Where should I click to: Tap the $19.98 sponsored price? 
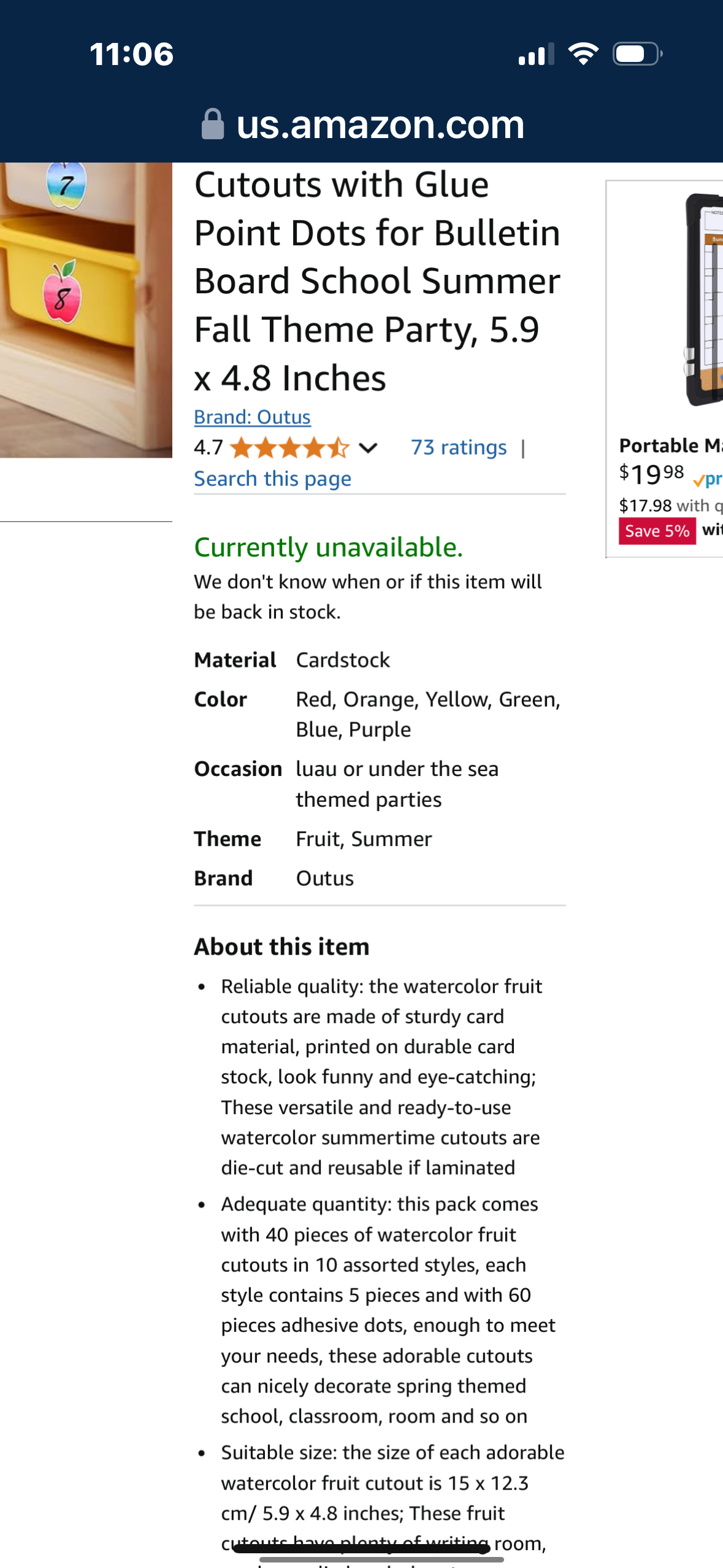[651, 474]
